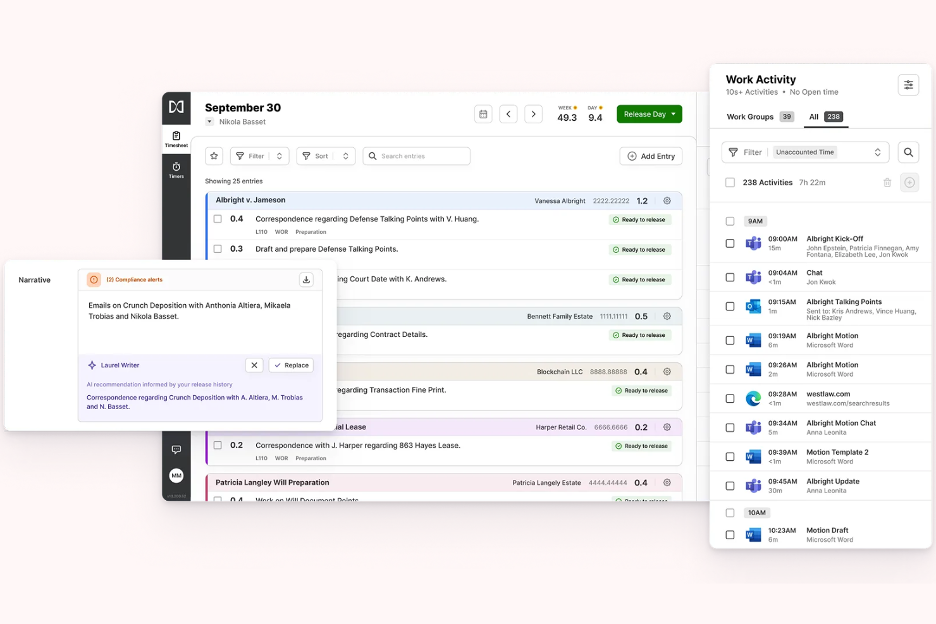Select the Timesheet icon in the dark sidebar
936x624 pixels.
click(176, 134)
